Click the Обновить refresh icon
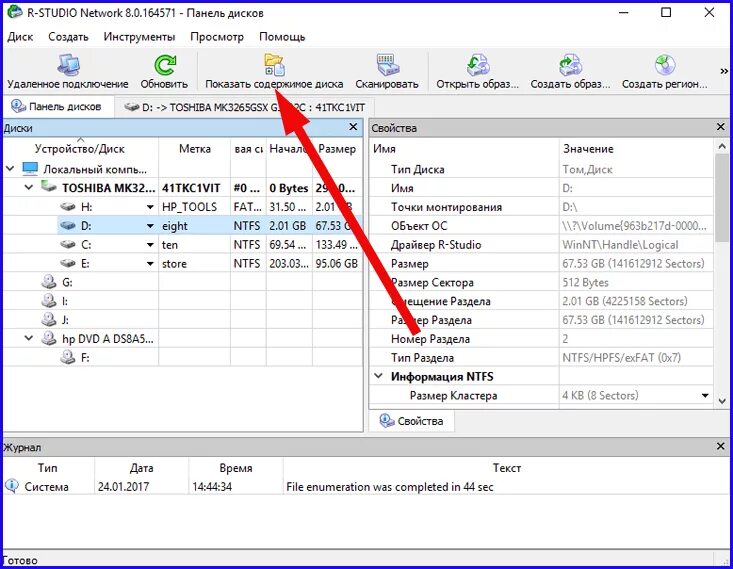This screenshot has height=569, width=733. [x=165, y=65]
